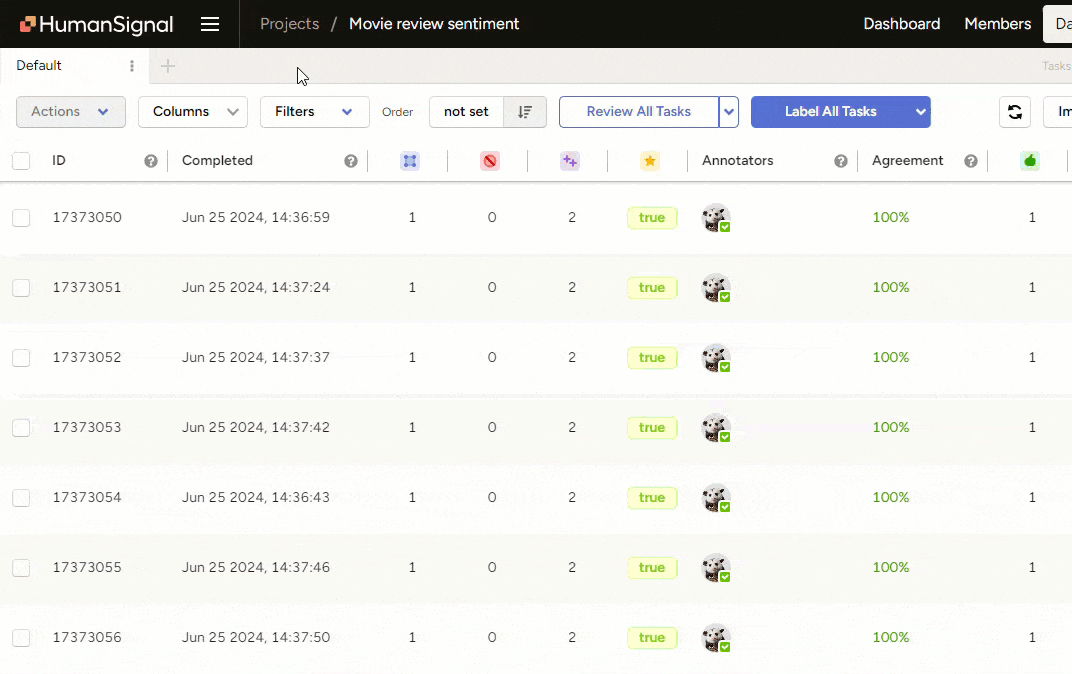Expand the Filters dropdown
Screen dimensions: 1072x674
pos(314,112)
